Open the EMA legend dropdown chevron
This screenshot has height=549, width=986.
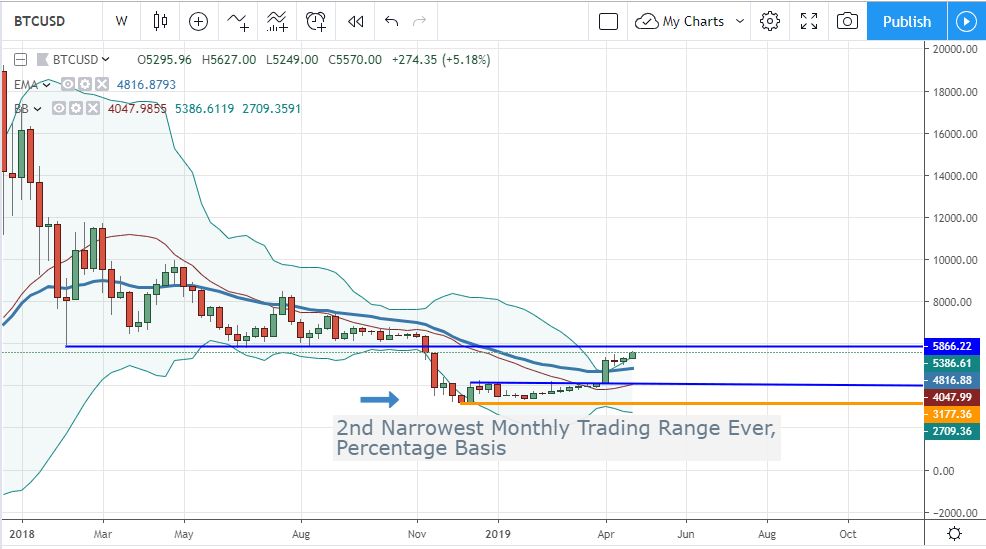[48, 85]
